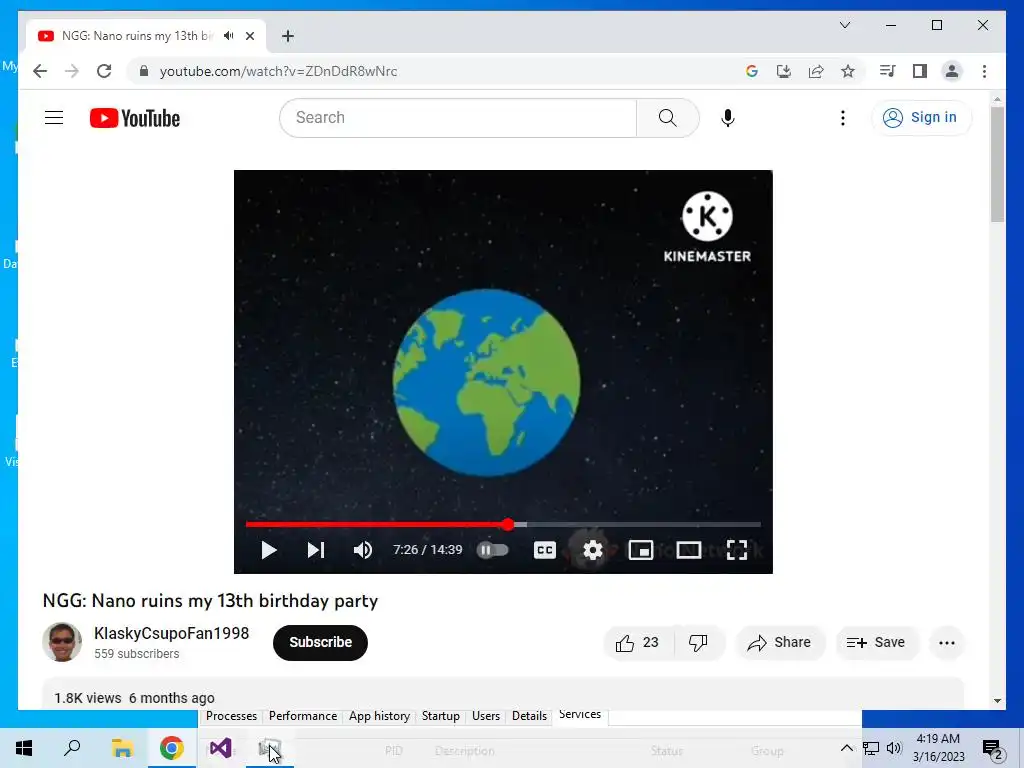Open Windows Start menu
Image resolution: width=1024 pixels, height=768 pixels.
tap(24, 748)
